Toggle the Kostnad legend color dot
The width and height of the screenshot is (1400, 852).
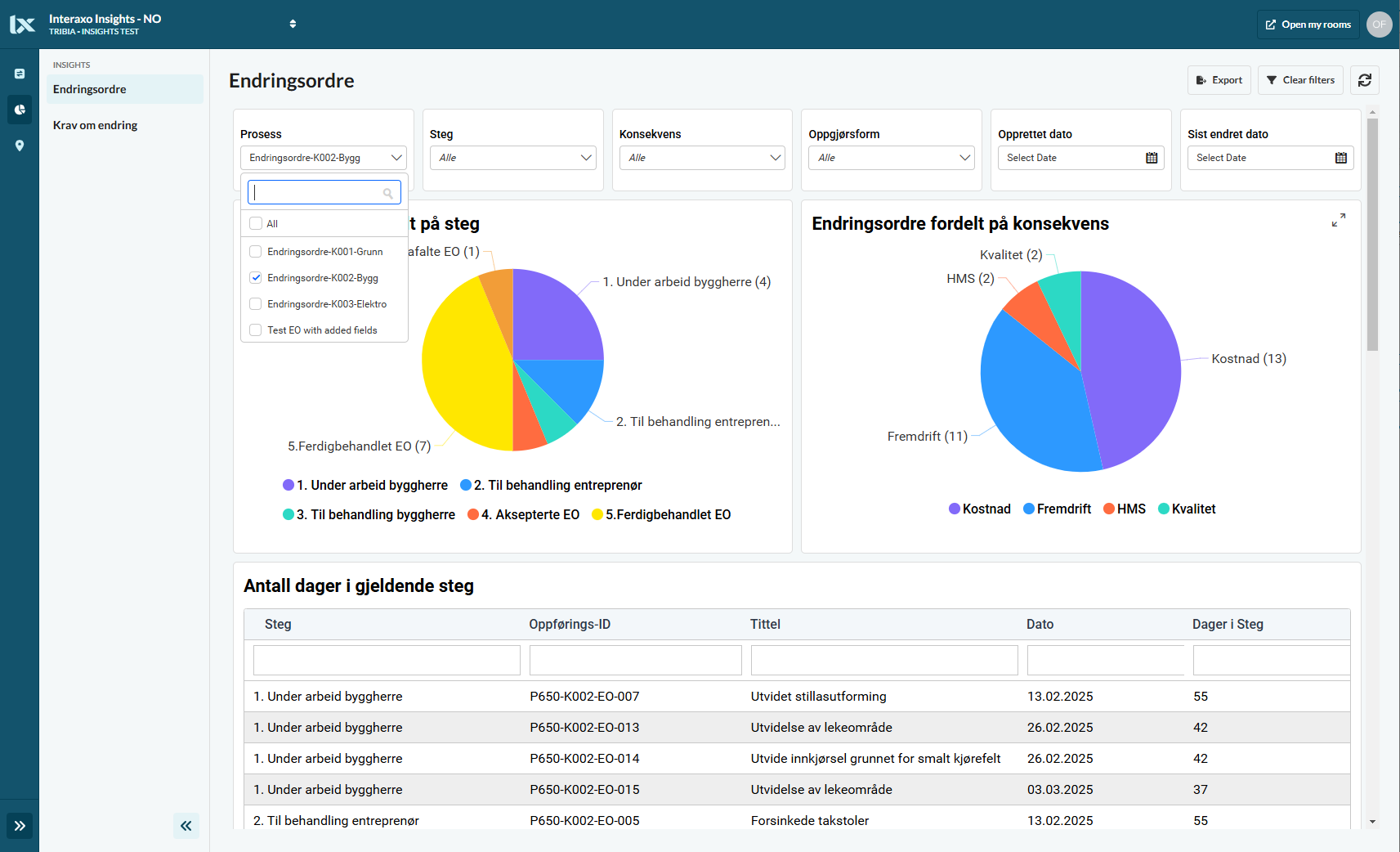click(x=954, y=509)
